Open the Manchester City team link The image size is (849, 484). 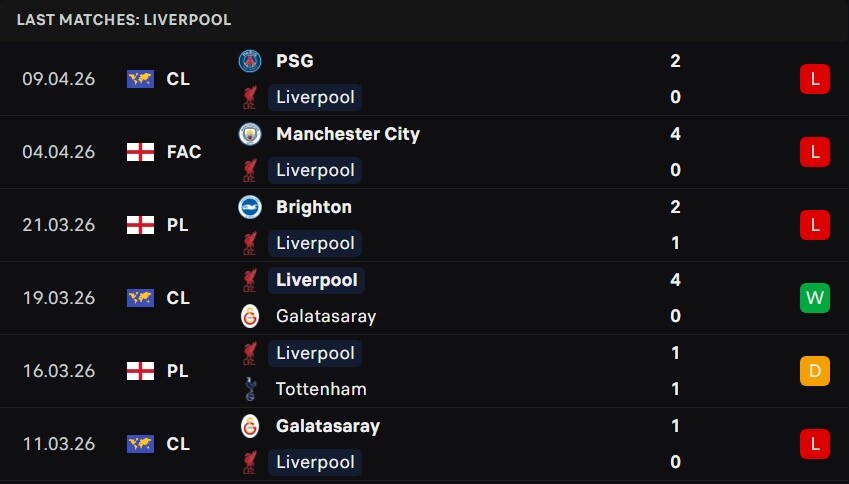click(348, 134)
